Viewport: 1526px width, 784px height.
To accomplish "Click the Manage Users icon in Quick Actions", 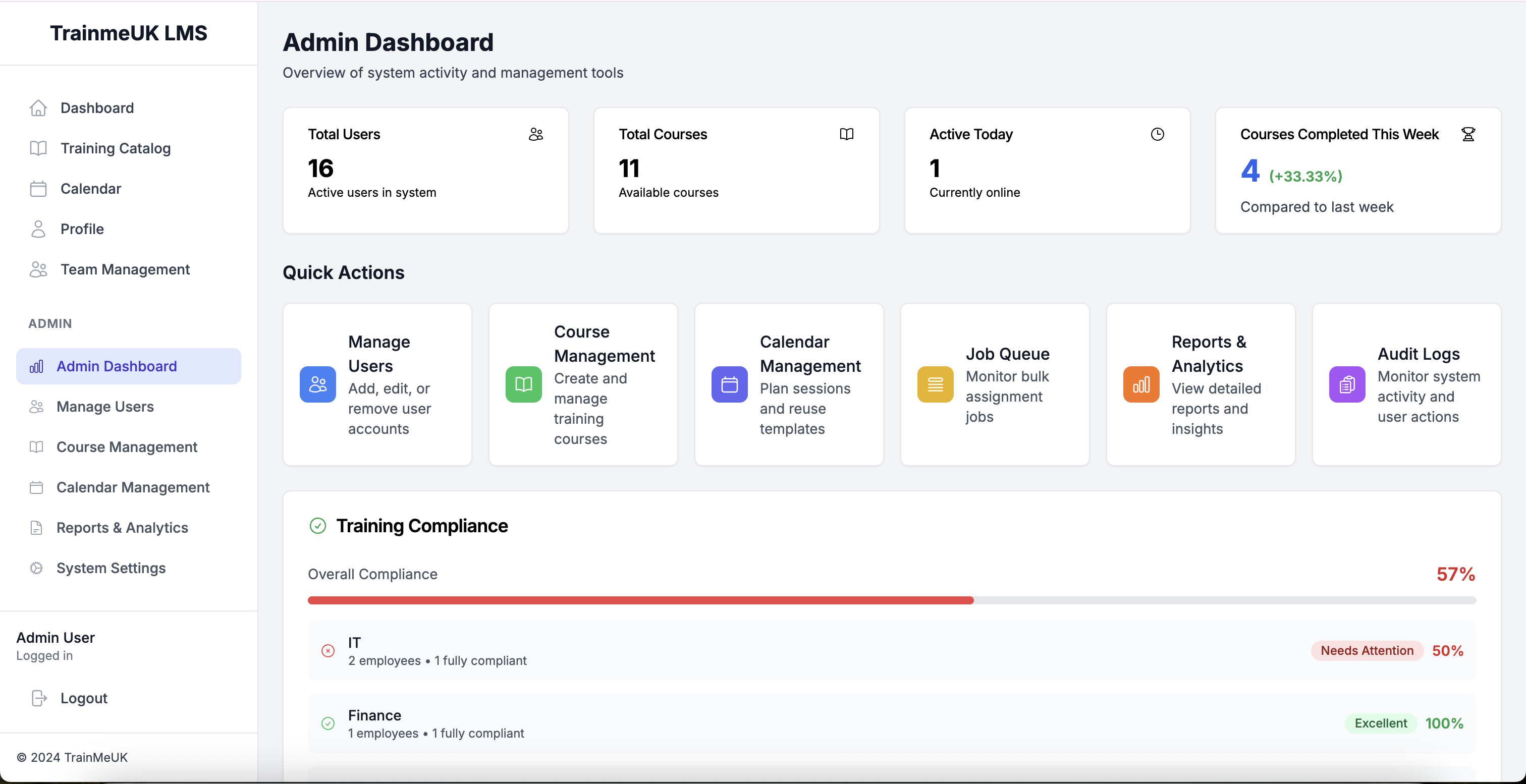I will [x=317, y=384].
